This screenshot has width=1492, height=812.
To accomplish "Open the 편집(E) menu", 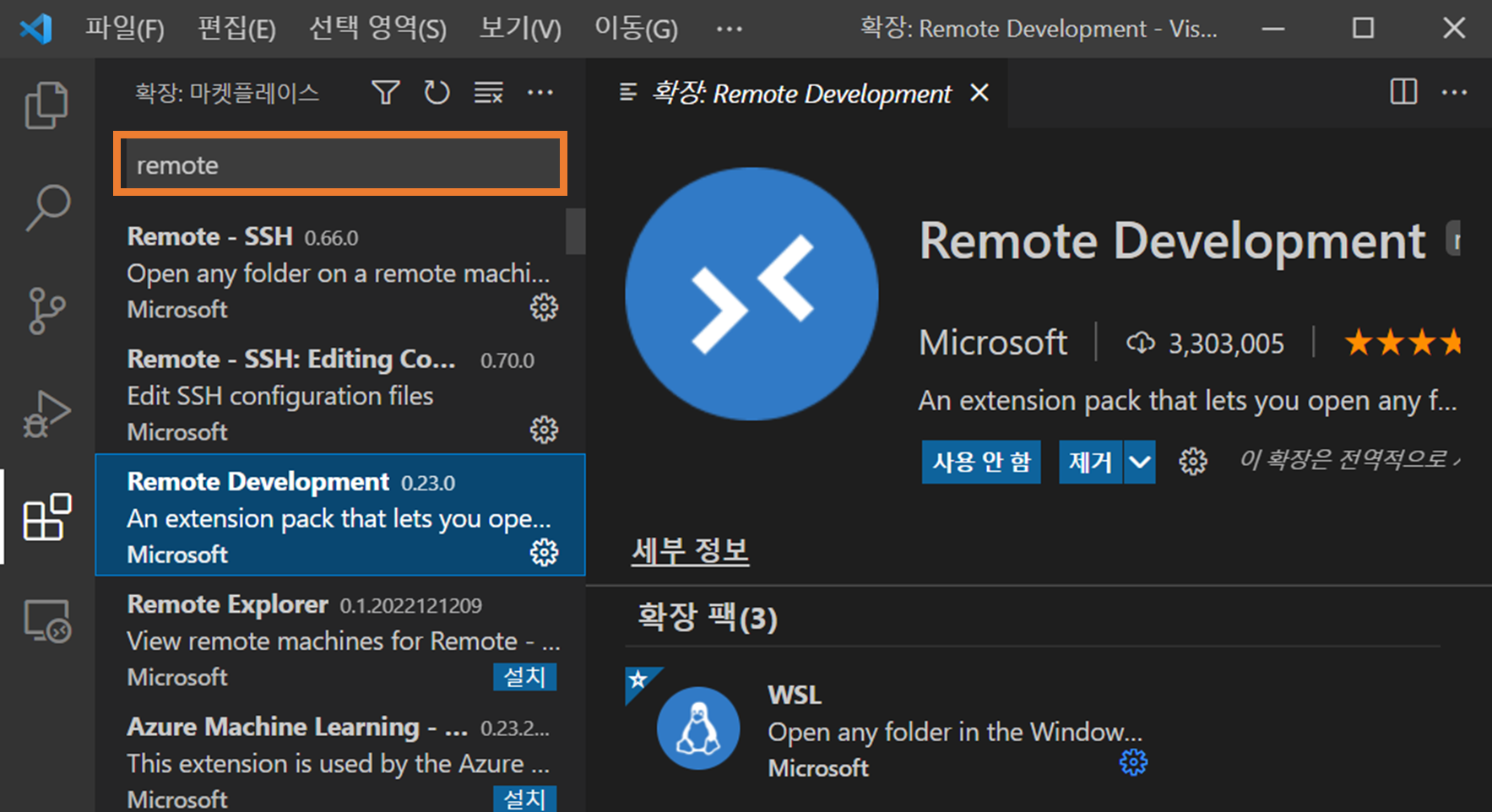I will [x=236, y=29].
